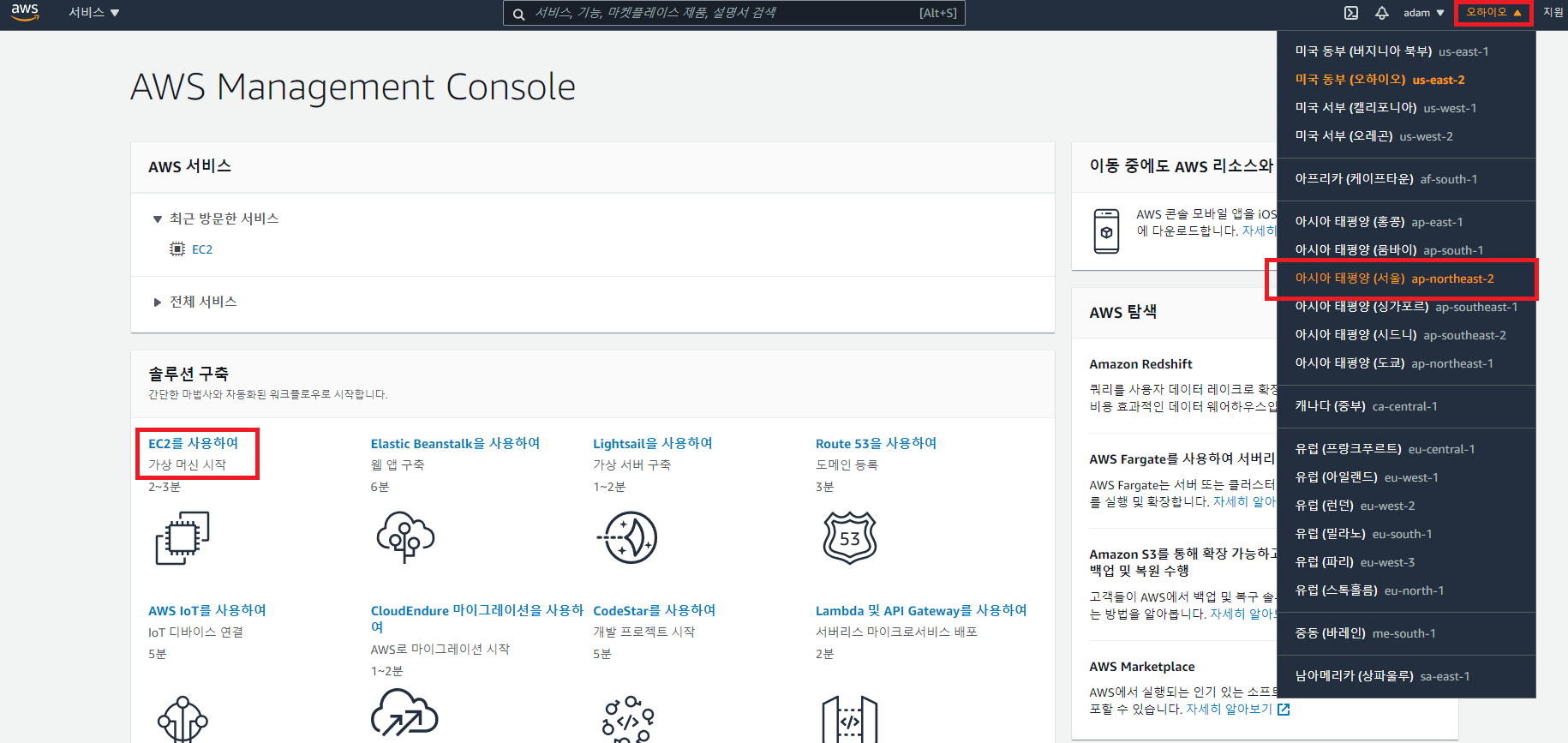Click the CloudEndure 마이그레이션을 사용하여 link
Image resolution: width=1568 pixels, height=743 pixels.
click(476, 619)
